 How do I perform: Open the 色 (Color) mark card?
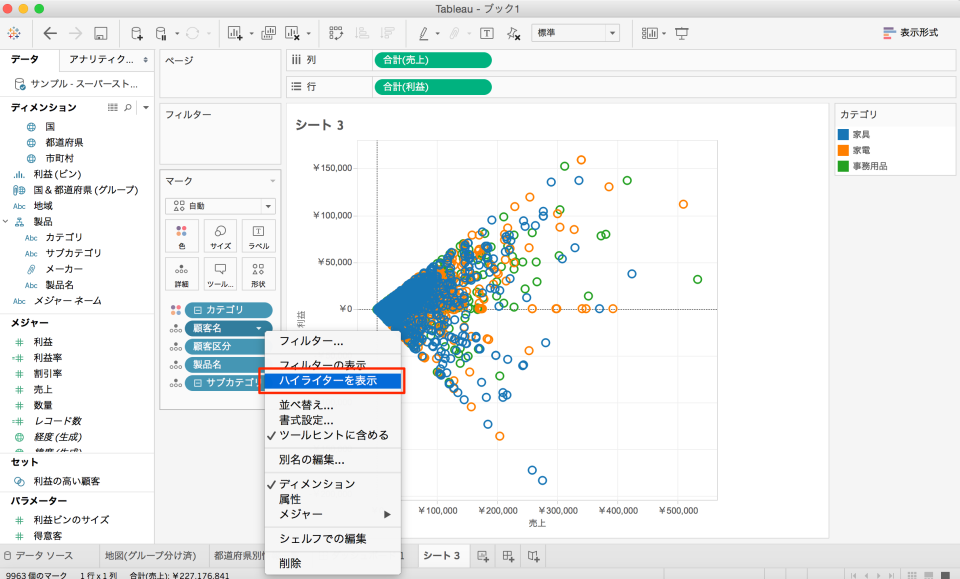pyautogui.click(x=181, y=236)
